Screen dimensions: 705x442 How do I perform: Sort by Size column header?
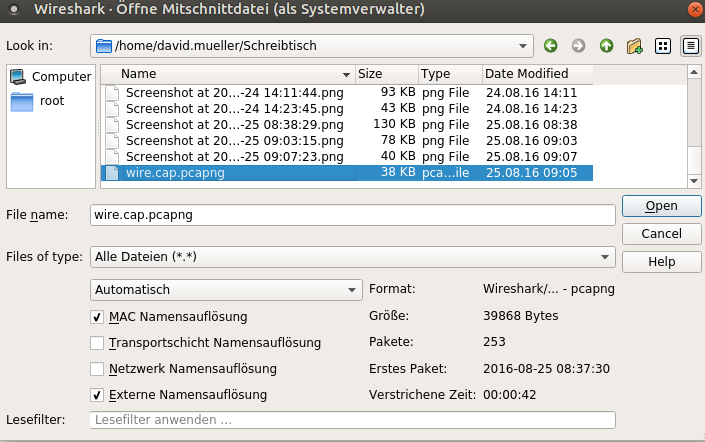click(387, 74)
